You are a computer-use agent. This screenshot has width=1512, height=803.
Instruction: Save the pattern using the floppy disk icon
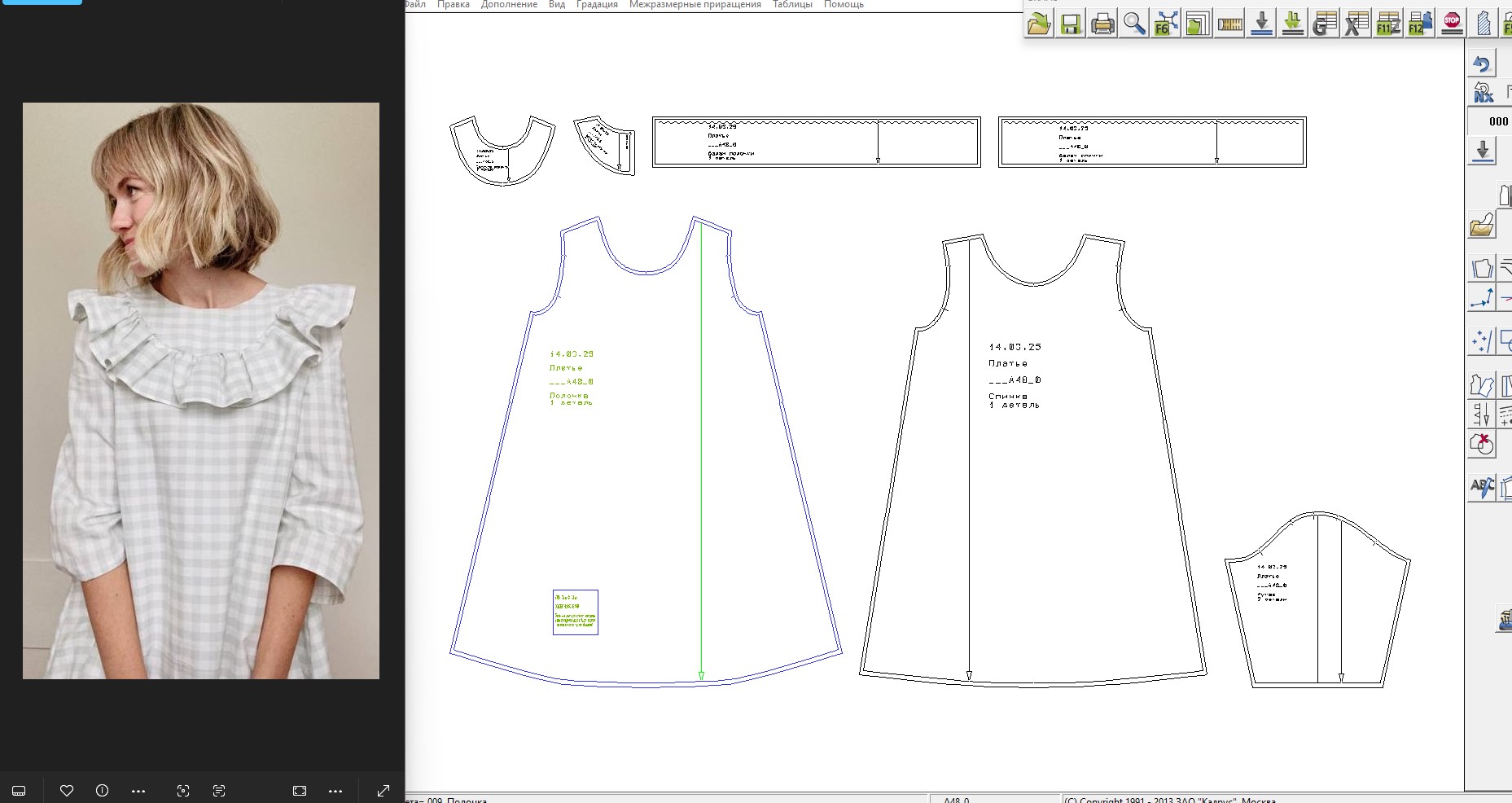1070,24
